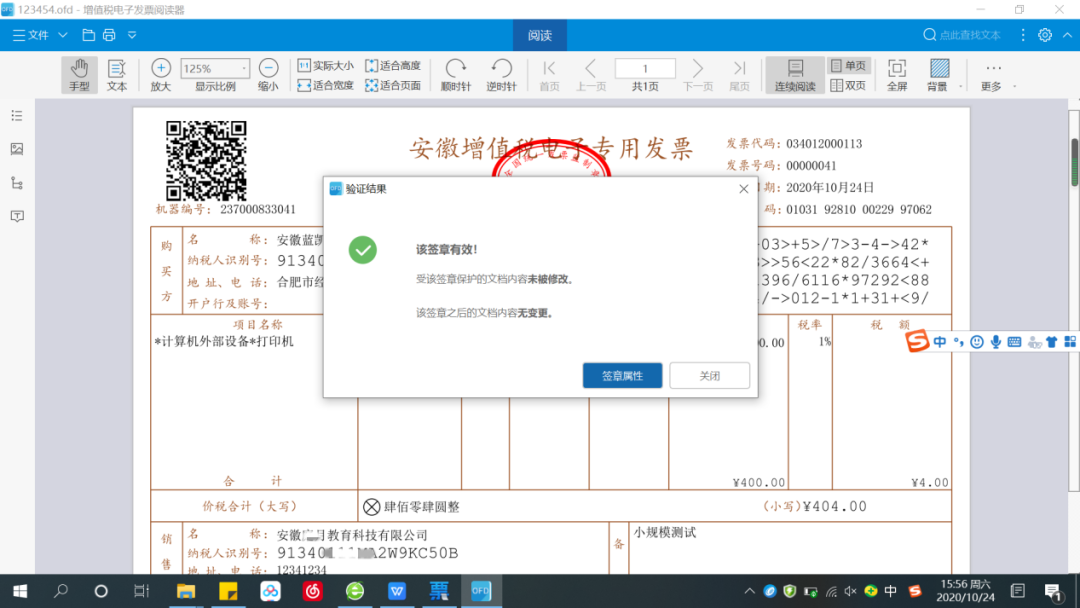The height and width of the screenshot is (608, 1080).
Task: Jump to last page (尾页)
Action: coord(739,74)
